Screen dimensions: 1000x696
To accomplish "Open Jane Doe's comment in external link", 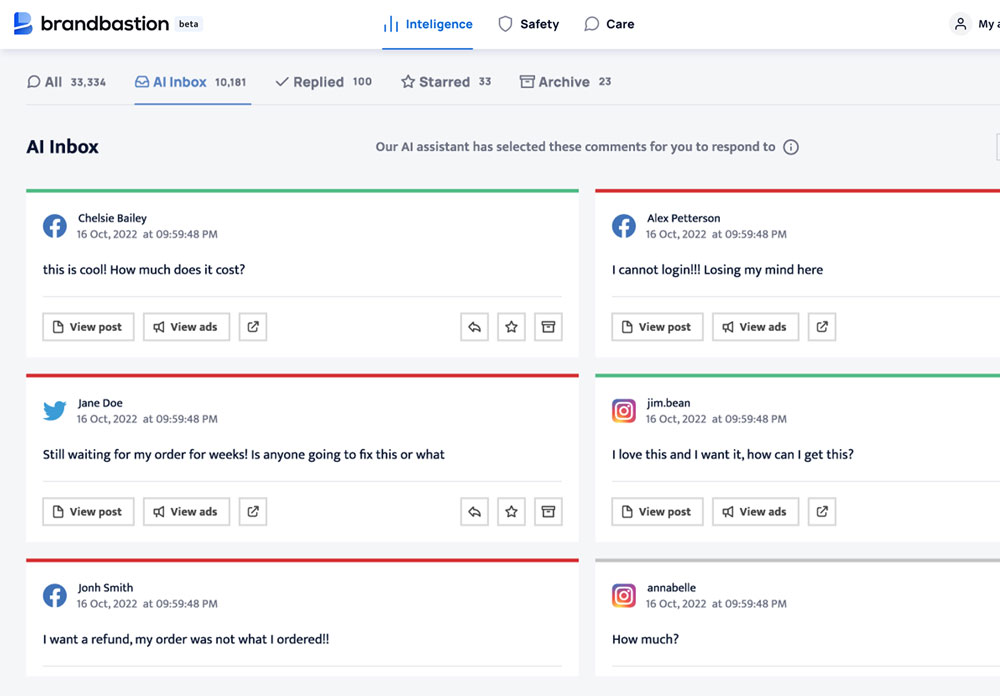I will click(x=253, y=512).
